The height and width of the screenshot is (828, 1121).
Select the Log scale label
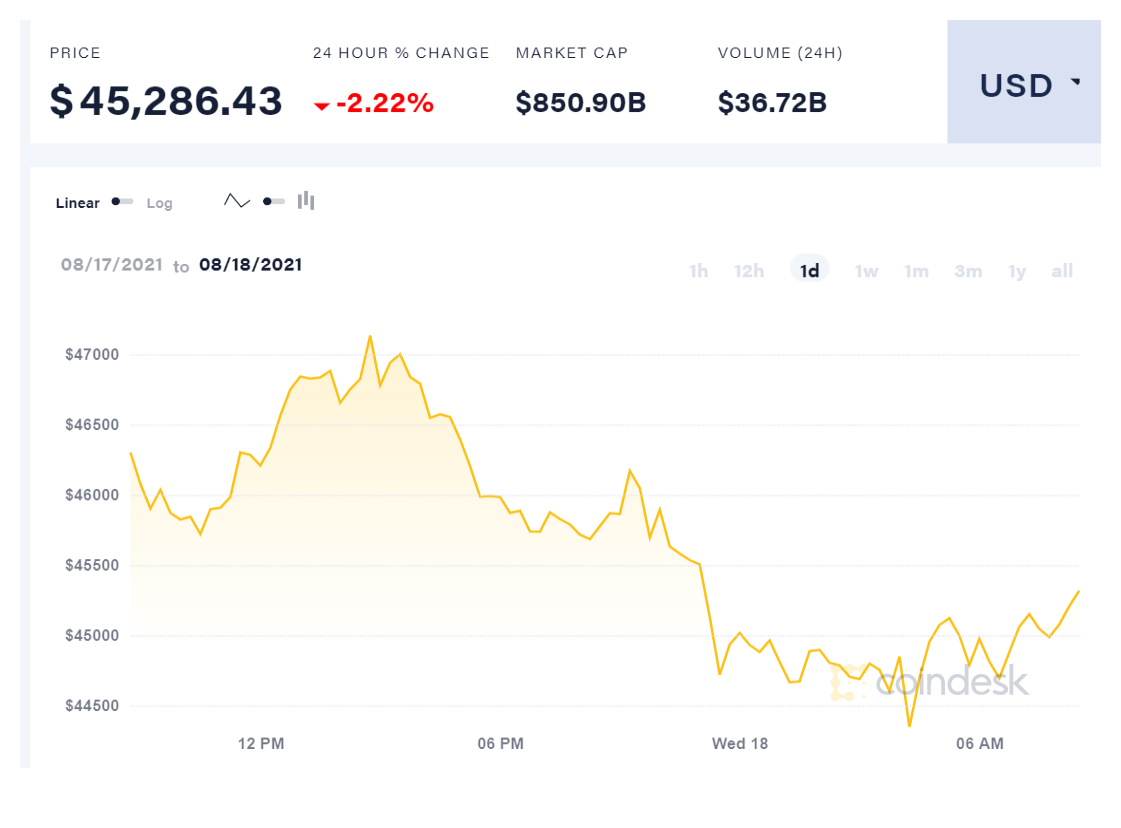pos(160,203)
